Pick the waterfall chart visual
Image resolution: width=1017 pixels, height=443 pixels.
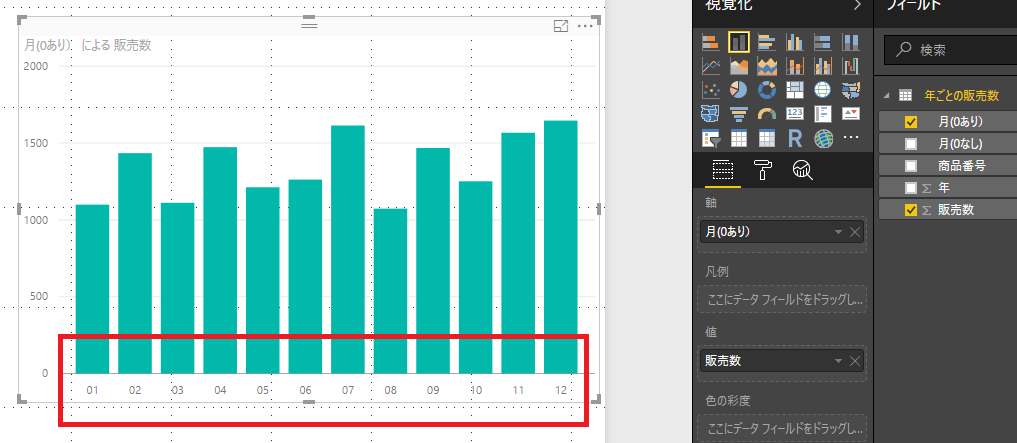click(x=850, y=66)
